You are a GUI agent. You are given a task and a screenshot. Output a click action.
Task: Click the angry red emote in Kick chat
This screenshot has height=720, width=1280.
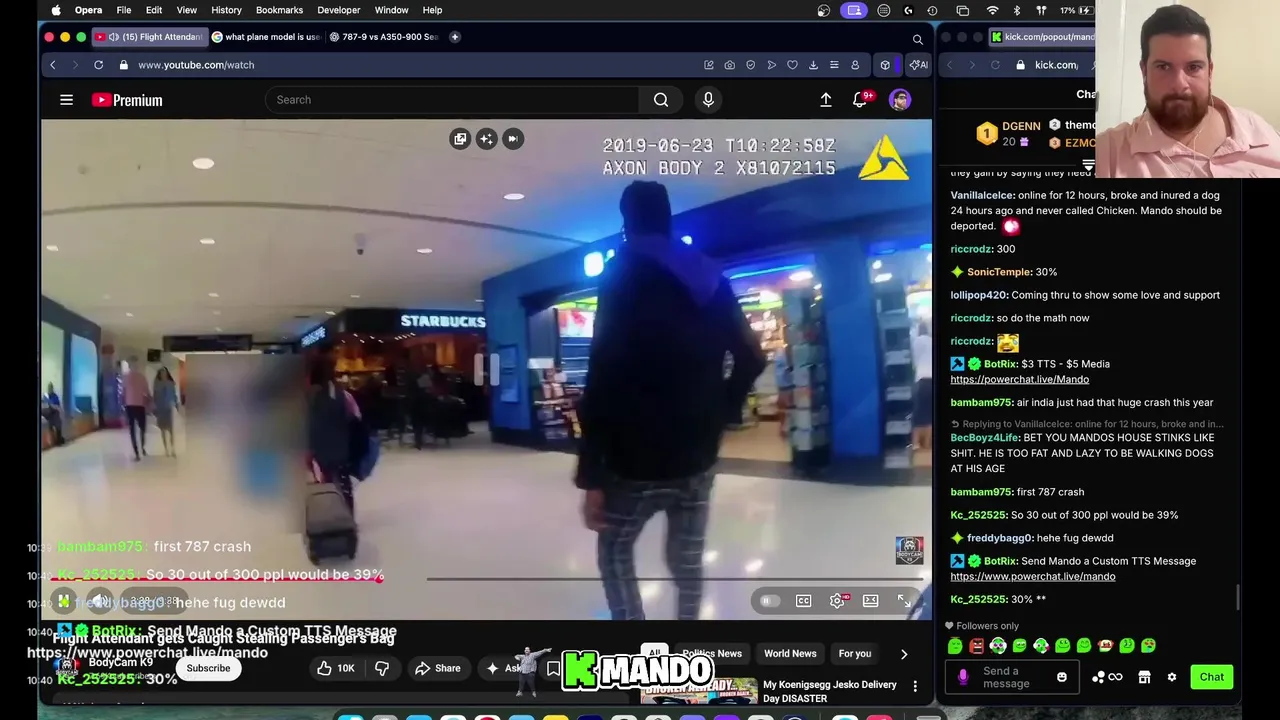click(977, 646)
